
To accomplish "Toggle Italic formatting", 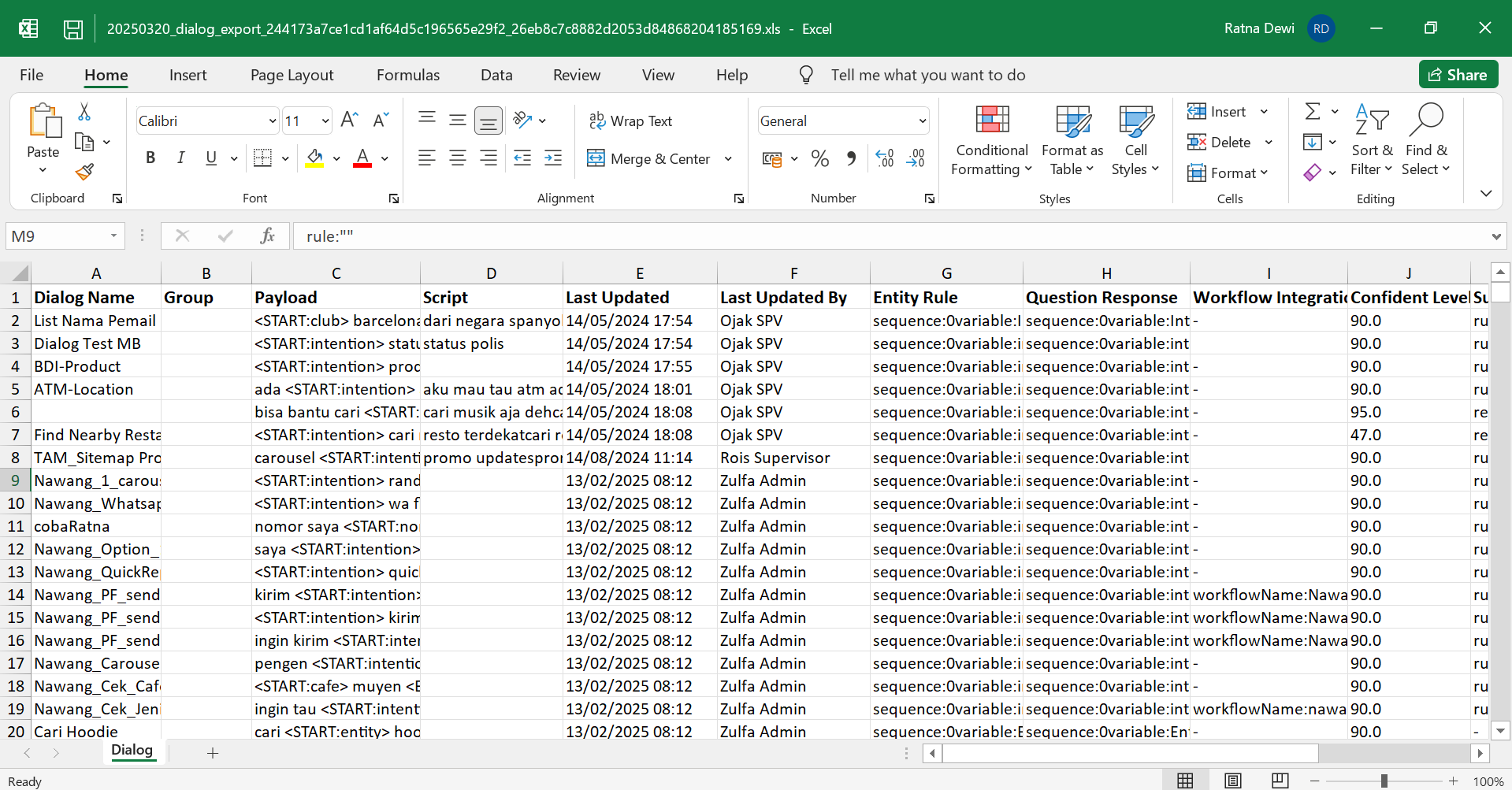I will pos(180,158).
